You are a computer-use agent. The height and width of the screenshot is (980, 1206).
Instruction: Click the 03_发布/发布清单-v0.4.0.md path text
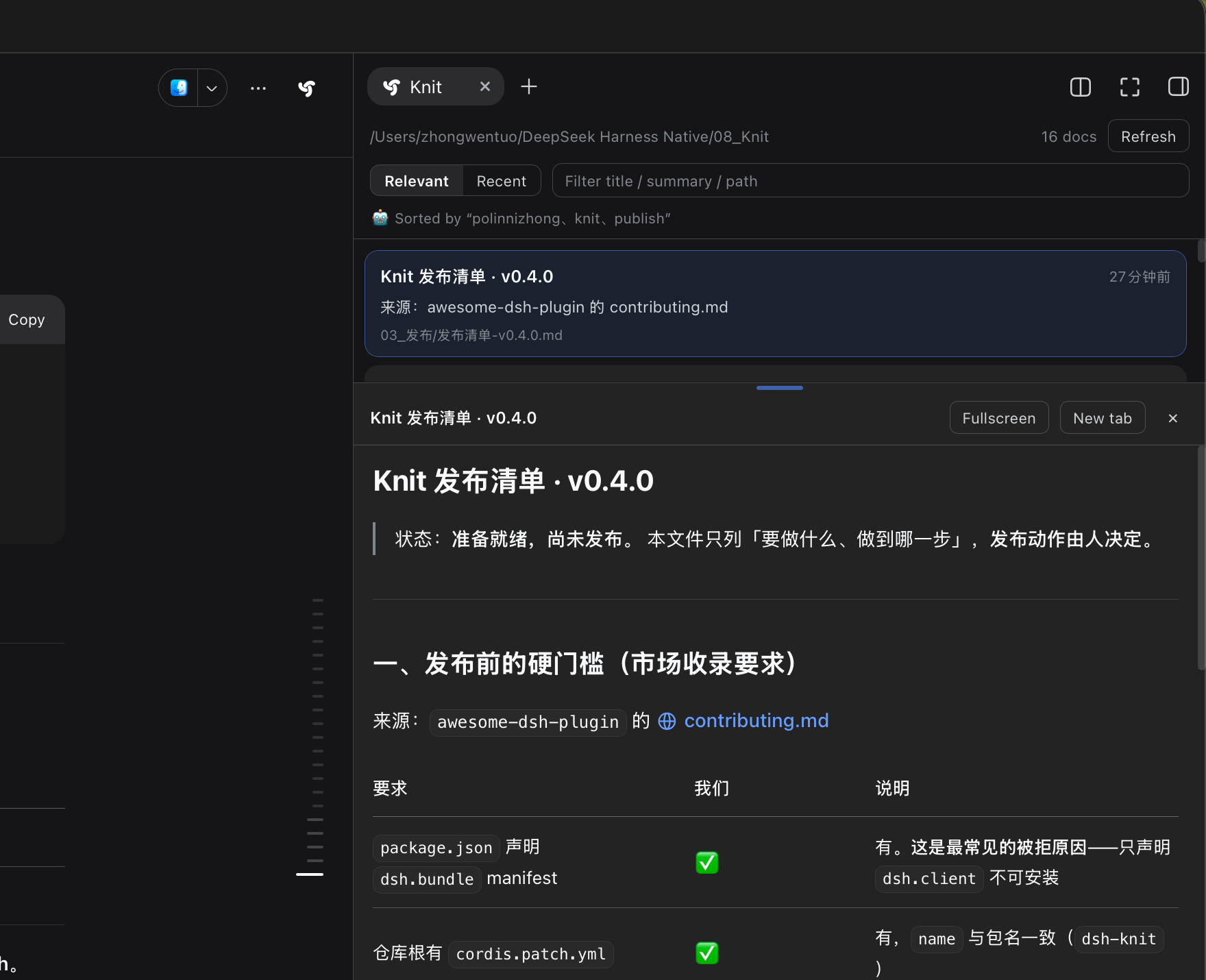[x=471, y=335]
